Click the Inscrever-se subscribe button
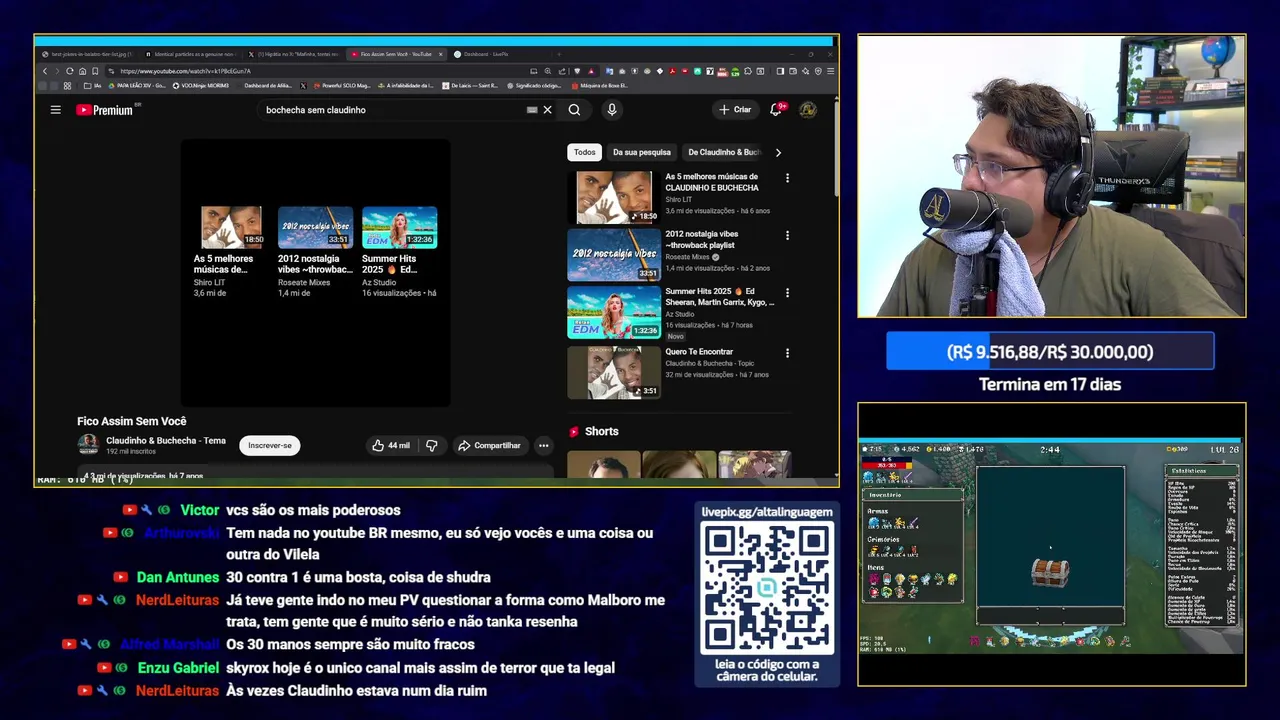The height and width of the screenshot is (720, 1280). (270, 445)
